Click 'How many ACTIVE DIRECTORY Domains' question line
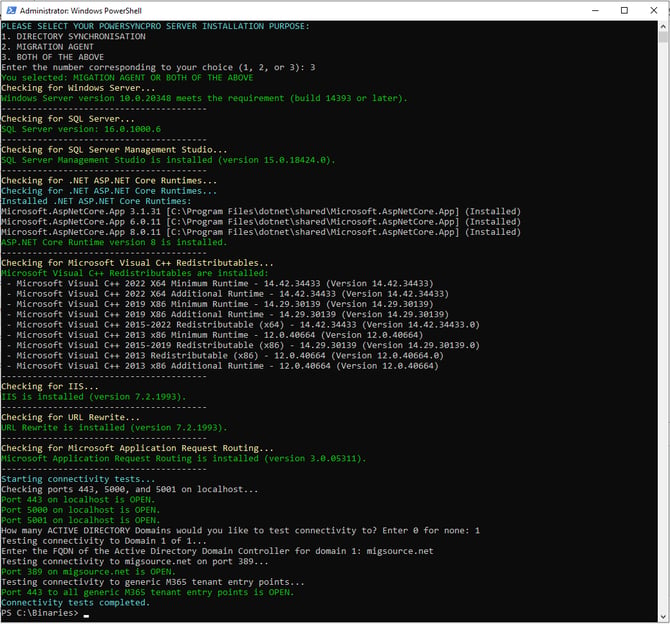The height and width of the screenshot is (624, 670). point(241,530)
